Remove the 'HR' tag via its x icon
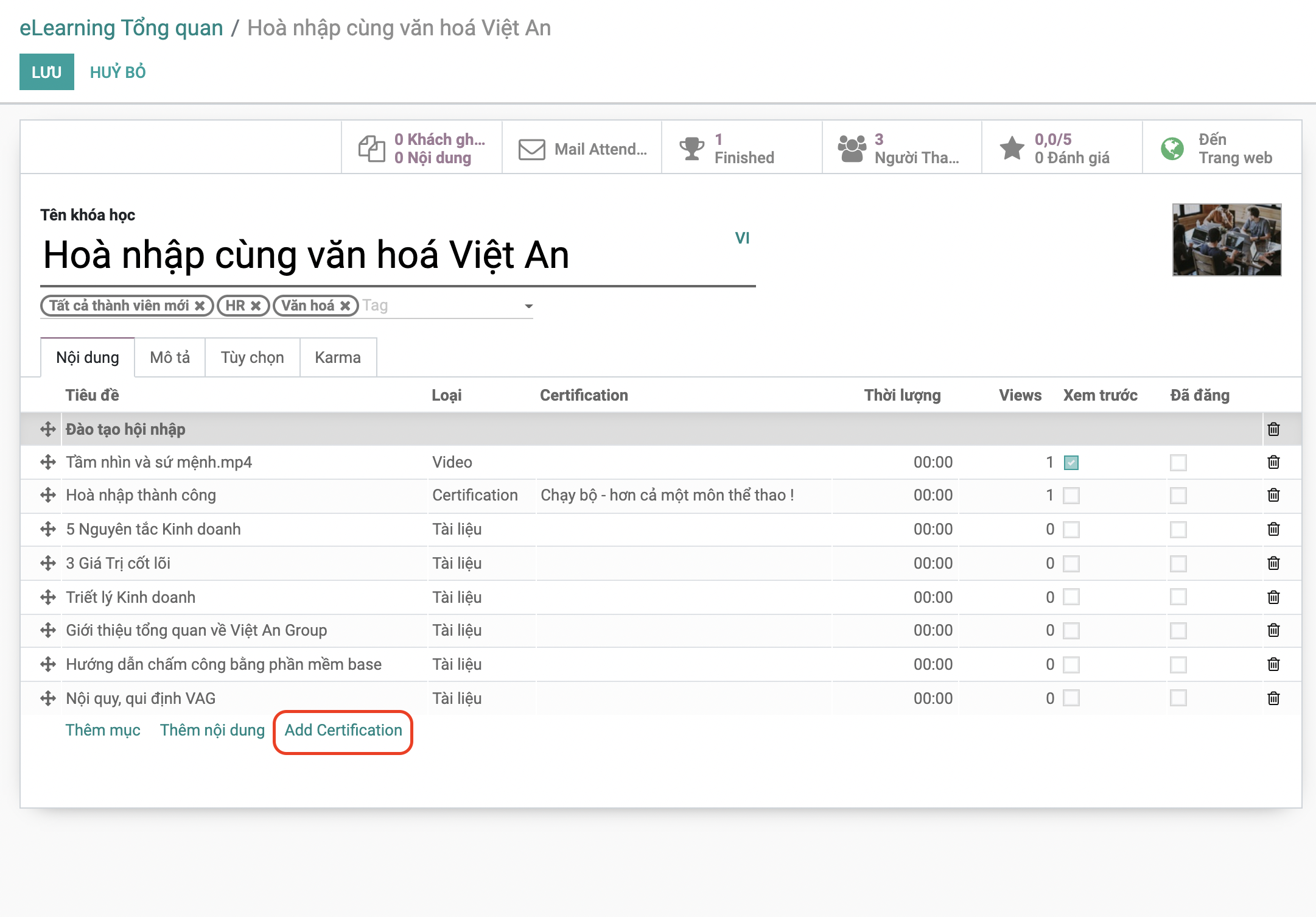The height and width of the screenshot is (917, 1316). pos(256,306)
